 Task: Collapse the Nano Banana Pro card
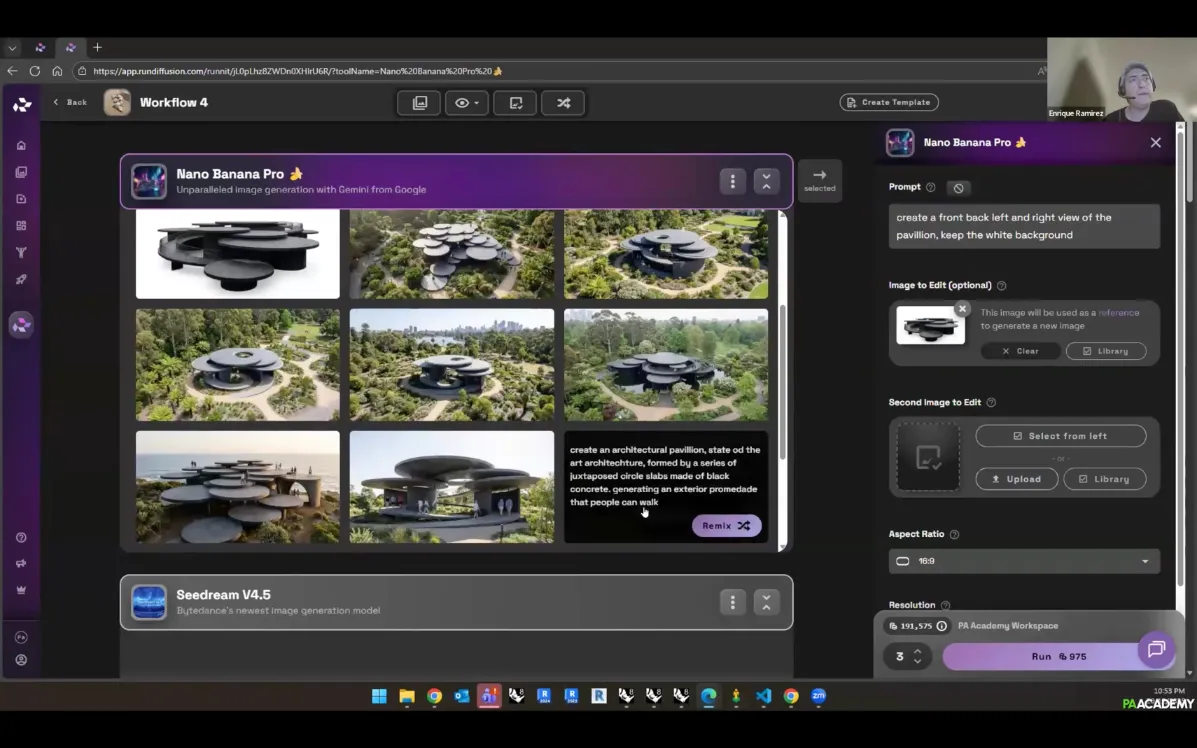coord(766,181)
